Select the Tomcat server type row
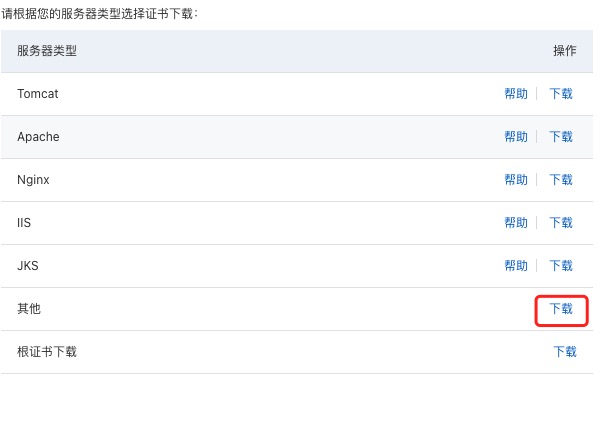Screen dimensions: 606x421 pyautogui.click(x=38, y=94)
